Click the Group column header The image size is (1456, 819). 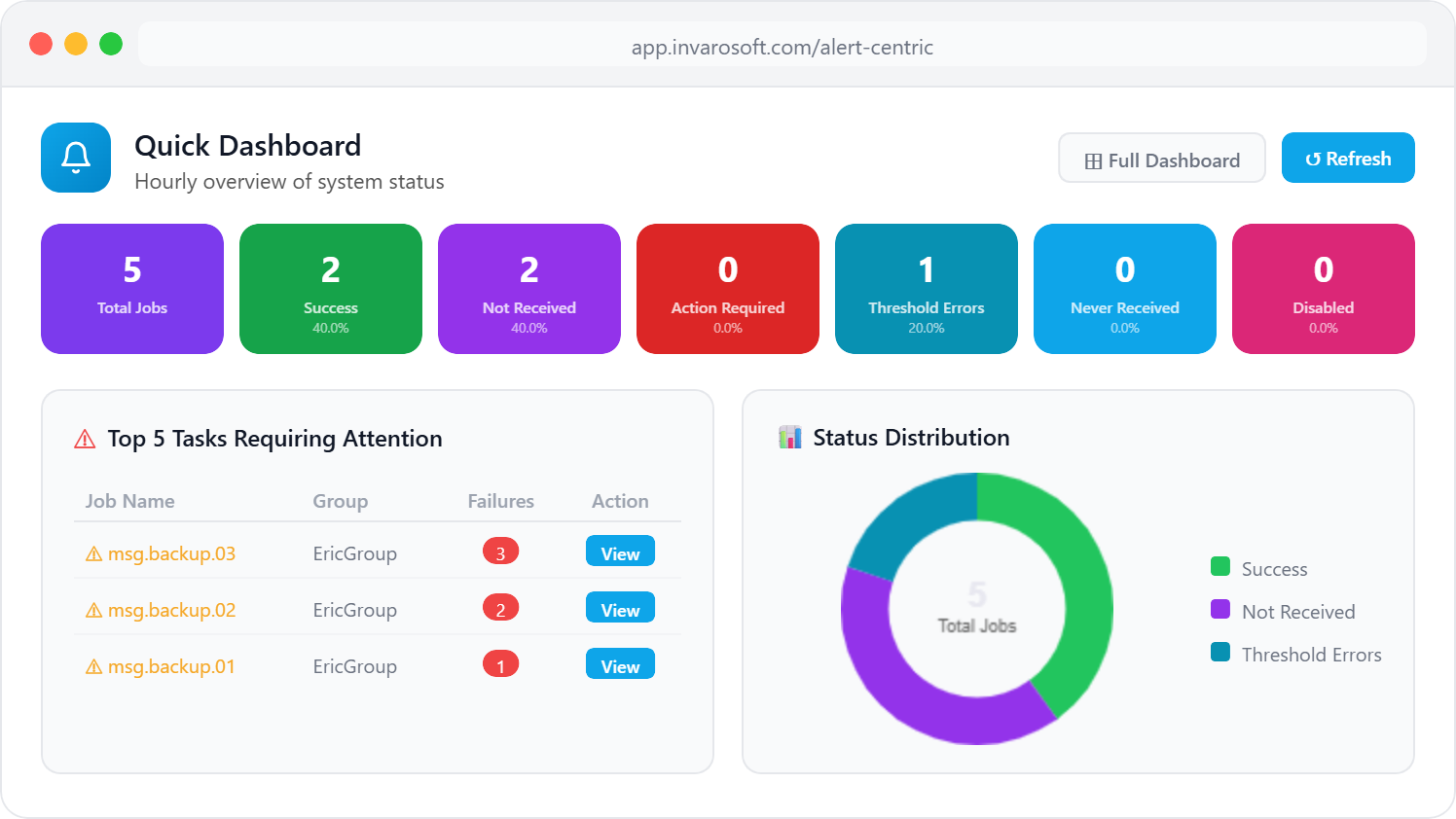coord(340,501)
